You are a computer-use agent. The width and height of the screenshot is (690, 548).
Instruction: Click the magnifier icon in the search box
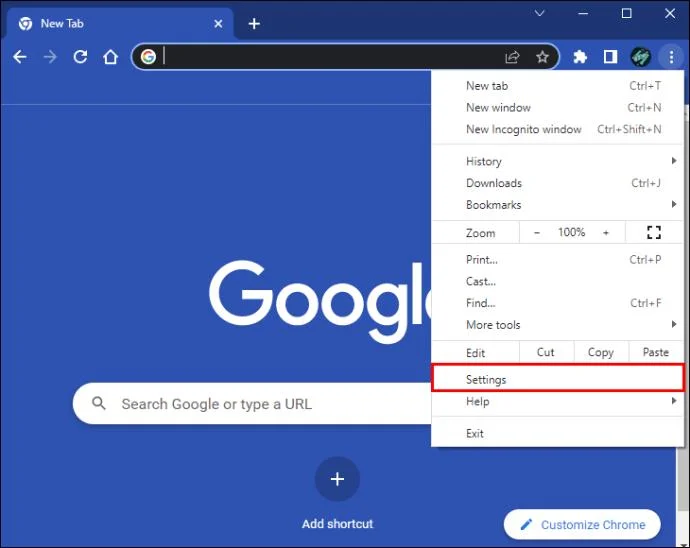tap(99, 403)
